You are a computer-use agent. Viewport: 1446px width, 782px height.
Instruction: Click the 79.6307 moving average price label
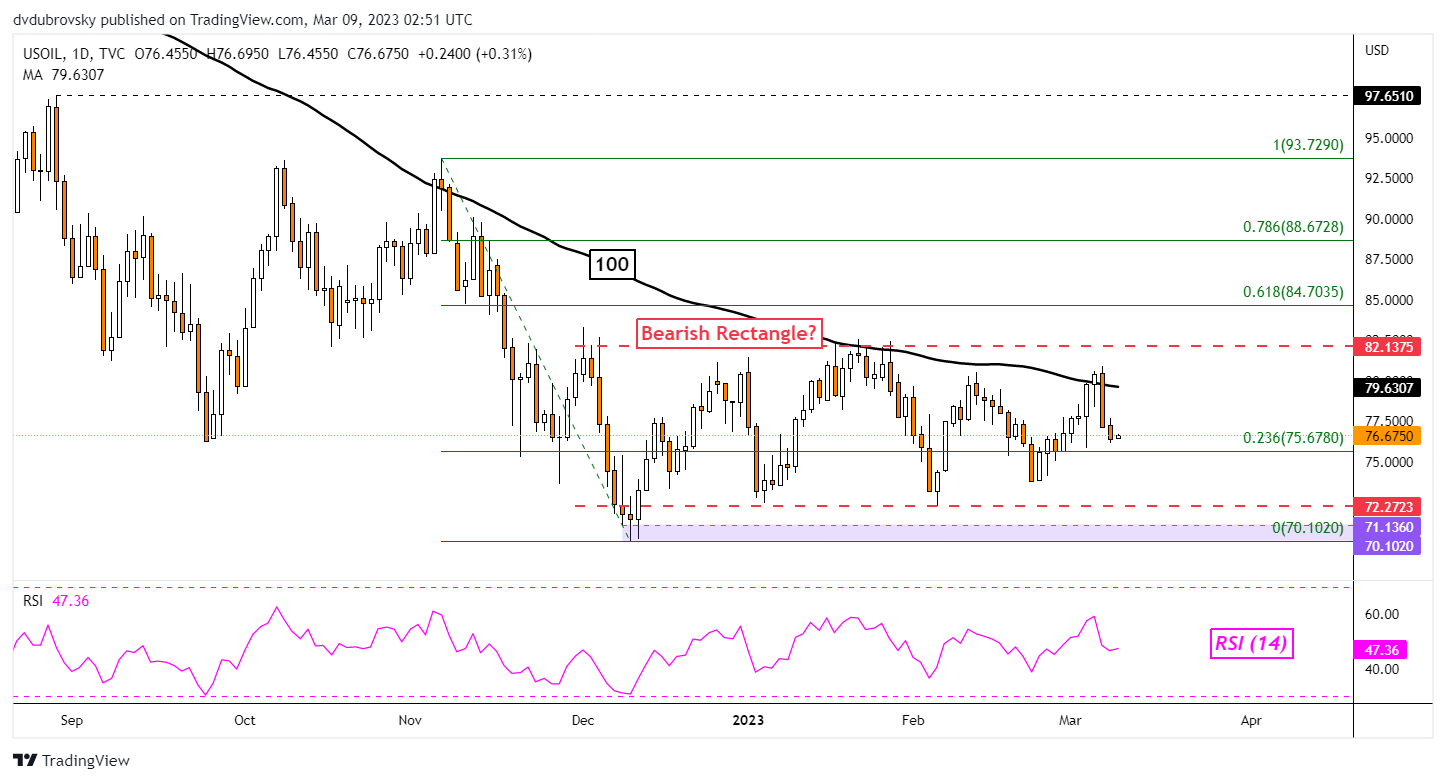coord(1388,387)
